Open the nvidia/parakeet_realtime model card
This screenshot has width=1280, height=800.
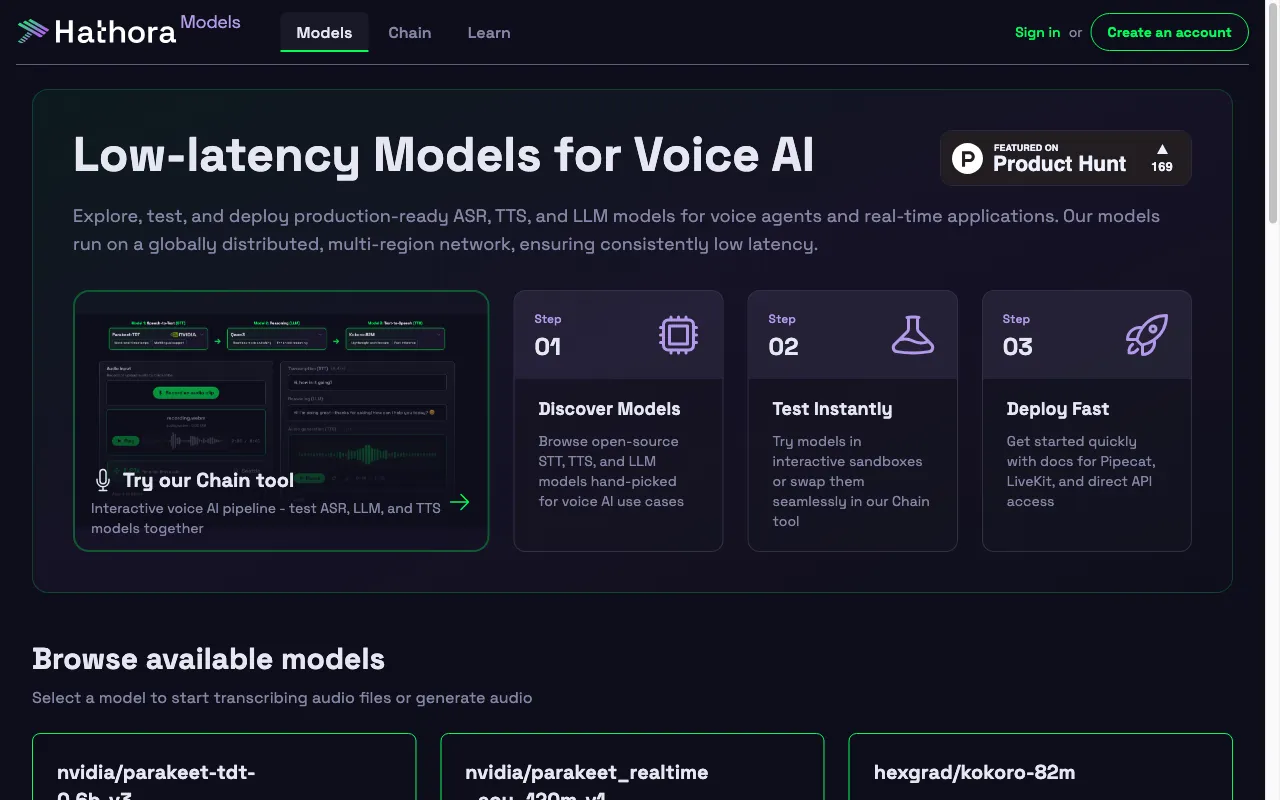tap(632, 767)
